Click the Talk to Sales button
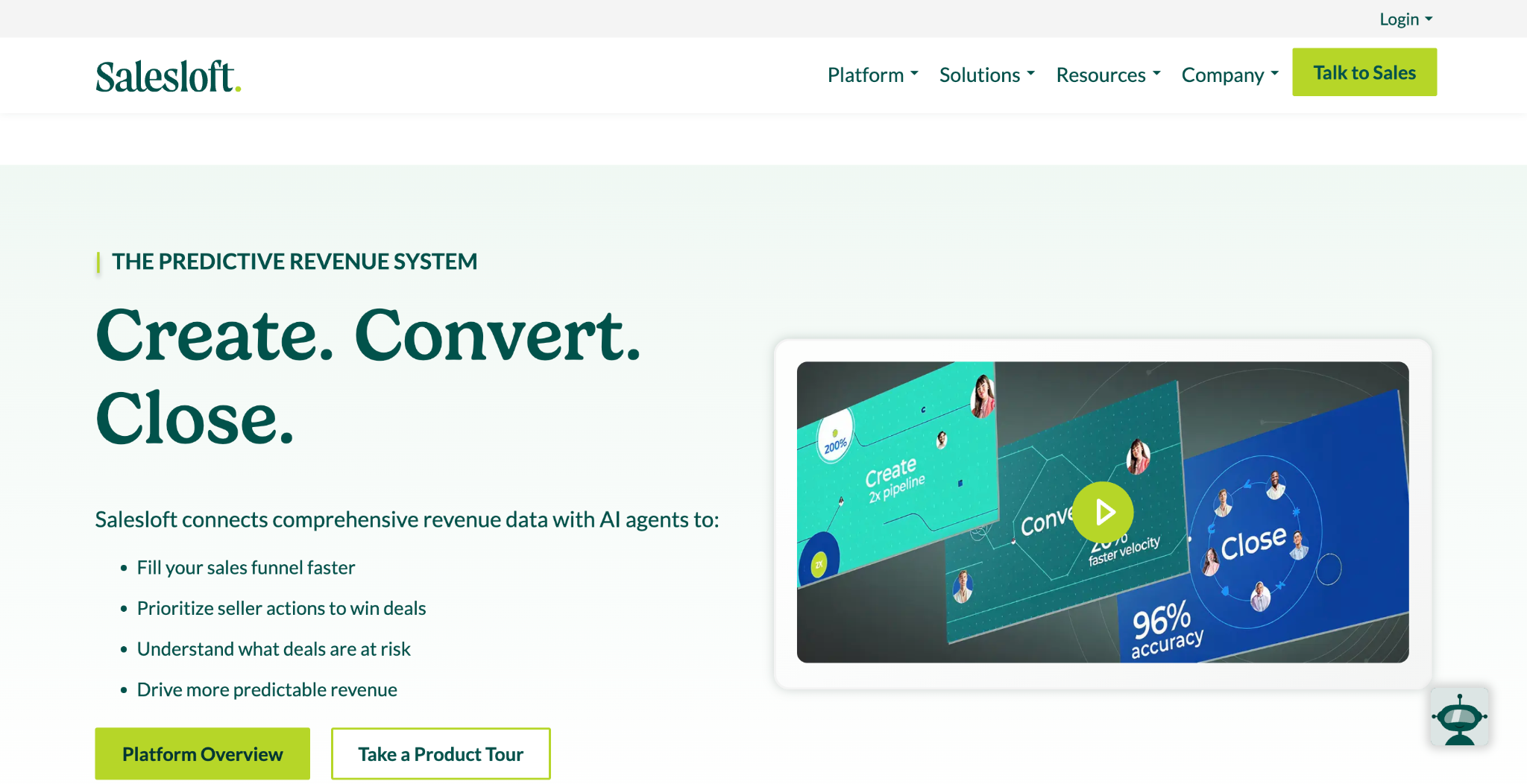The width and height of the screenshot is (1527, 784). click(x=1364, y=72)
